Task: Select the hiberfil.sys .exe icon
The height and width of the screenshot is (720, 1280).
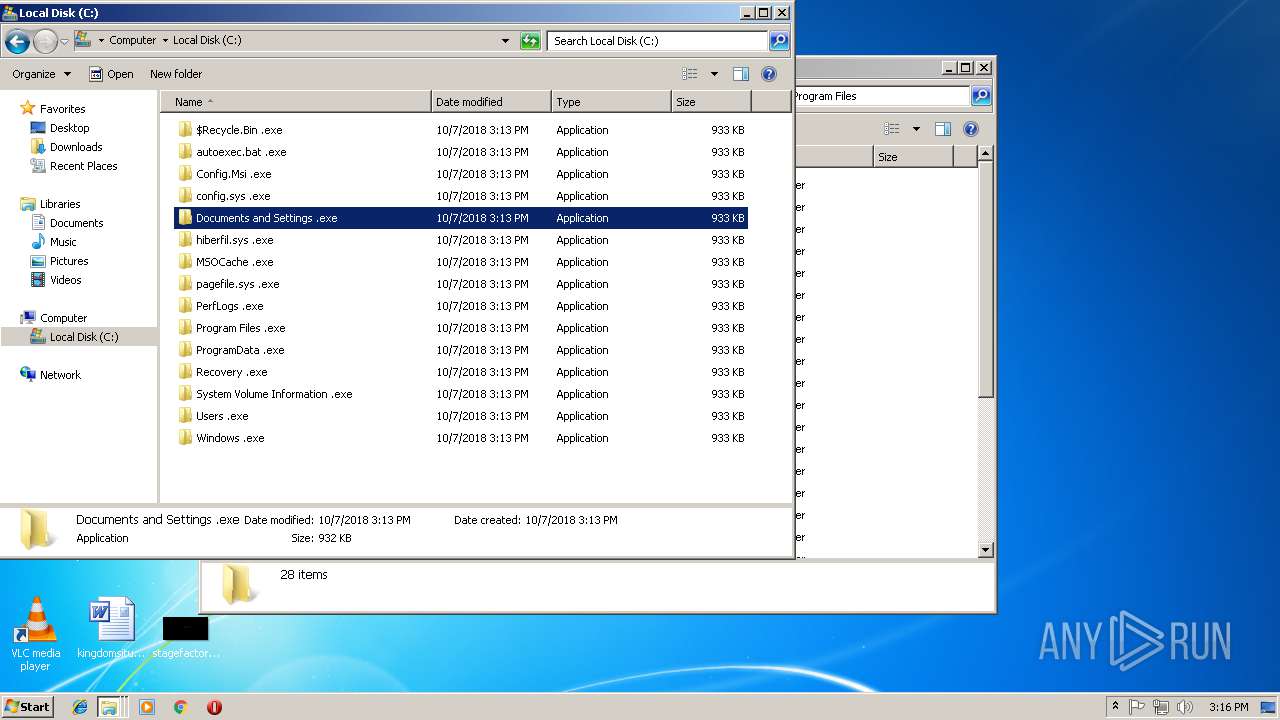Action: pos(185,240)
